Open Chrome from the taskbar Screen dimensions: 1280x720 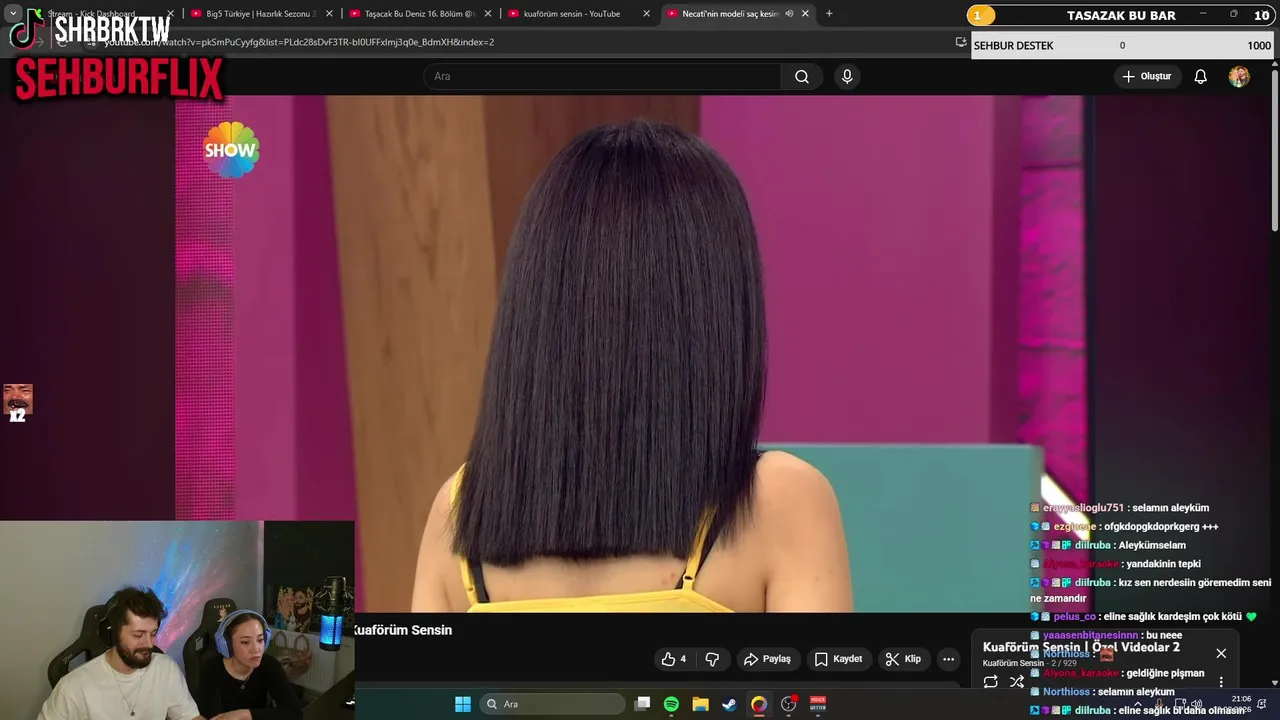(x=759, y=704)
